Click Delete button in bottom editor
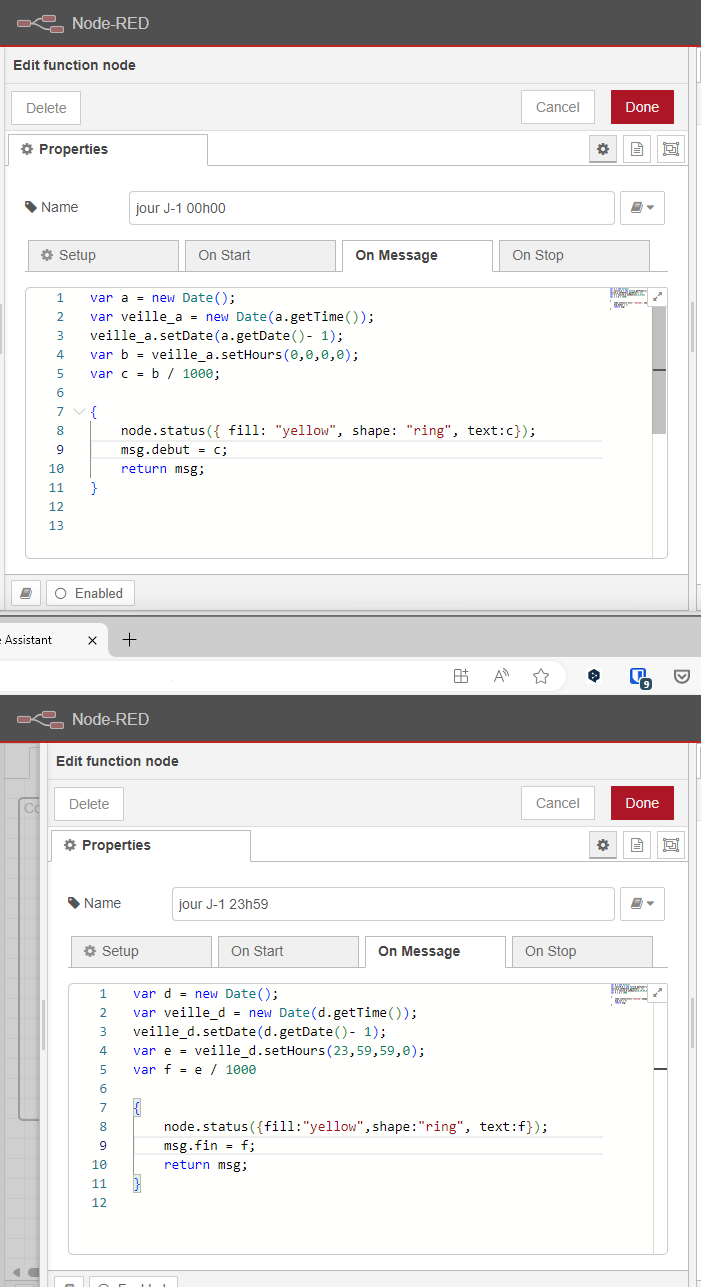This screenshot has height=1287, width=701. point(89,804)
